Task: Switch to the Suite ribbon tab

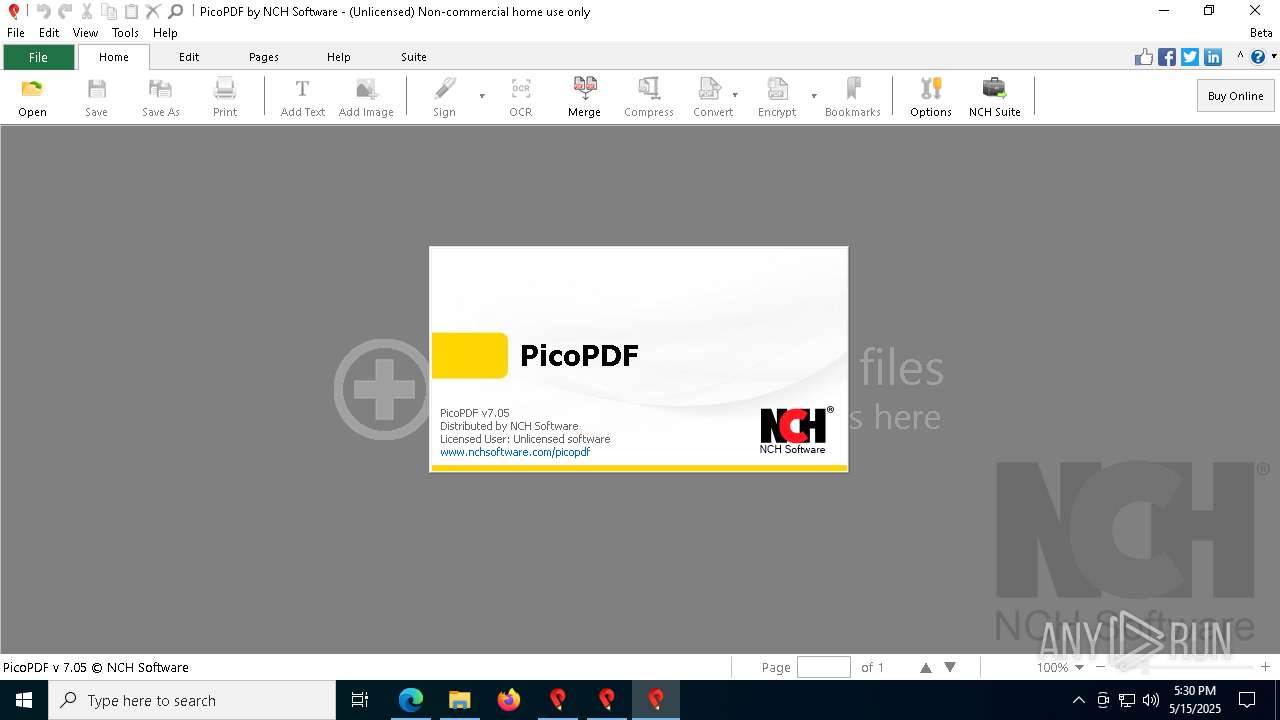Action: [414, 57]
